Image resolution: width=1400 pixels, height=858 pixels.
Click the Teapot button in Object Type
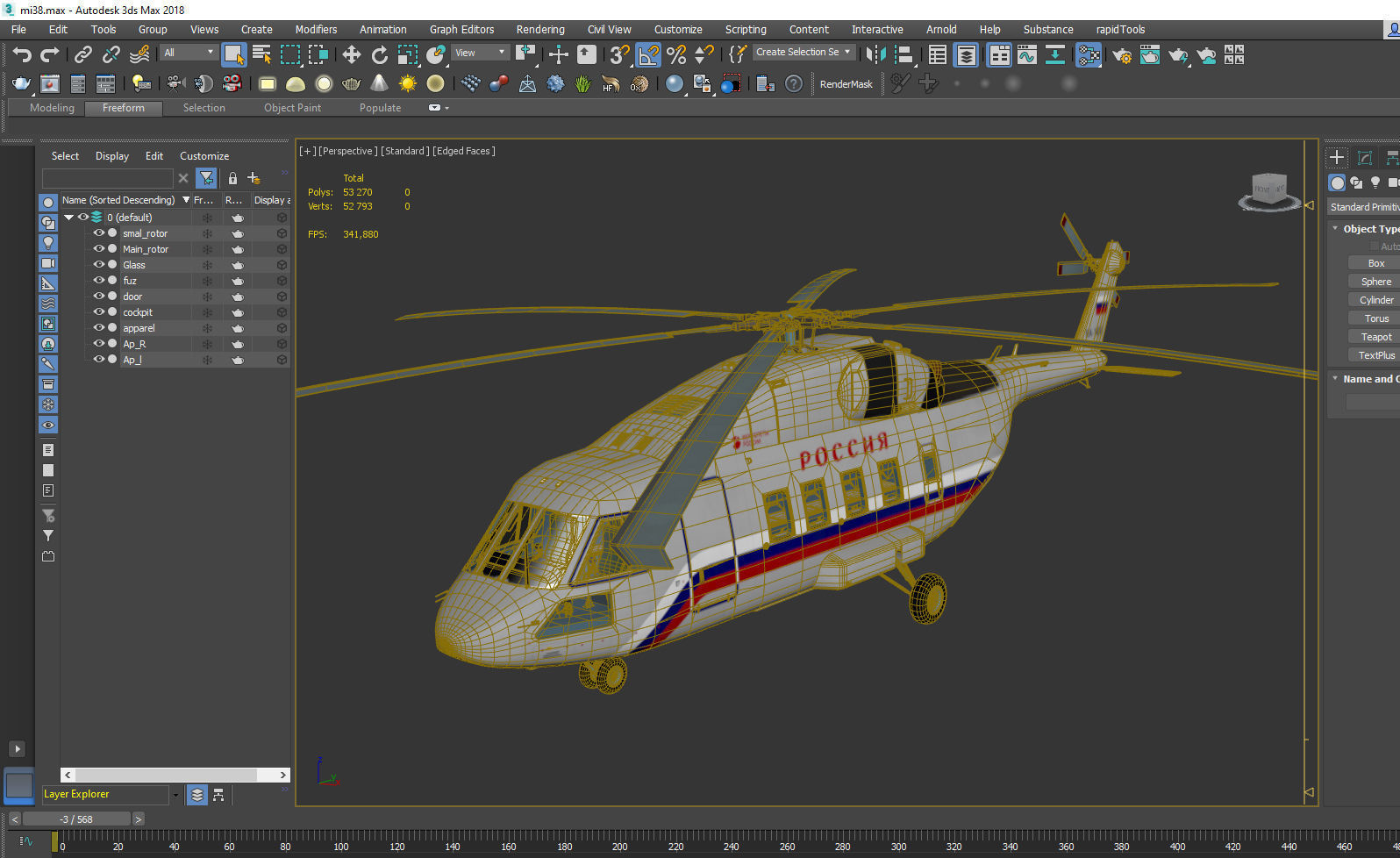tap(1375, 337)
